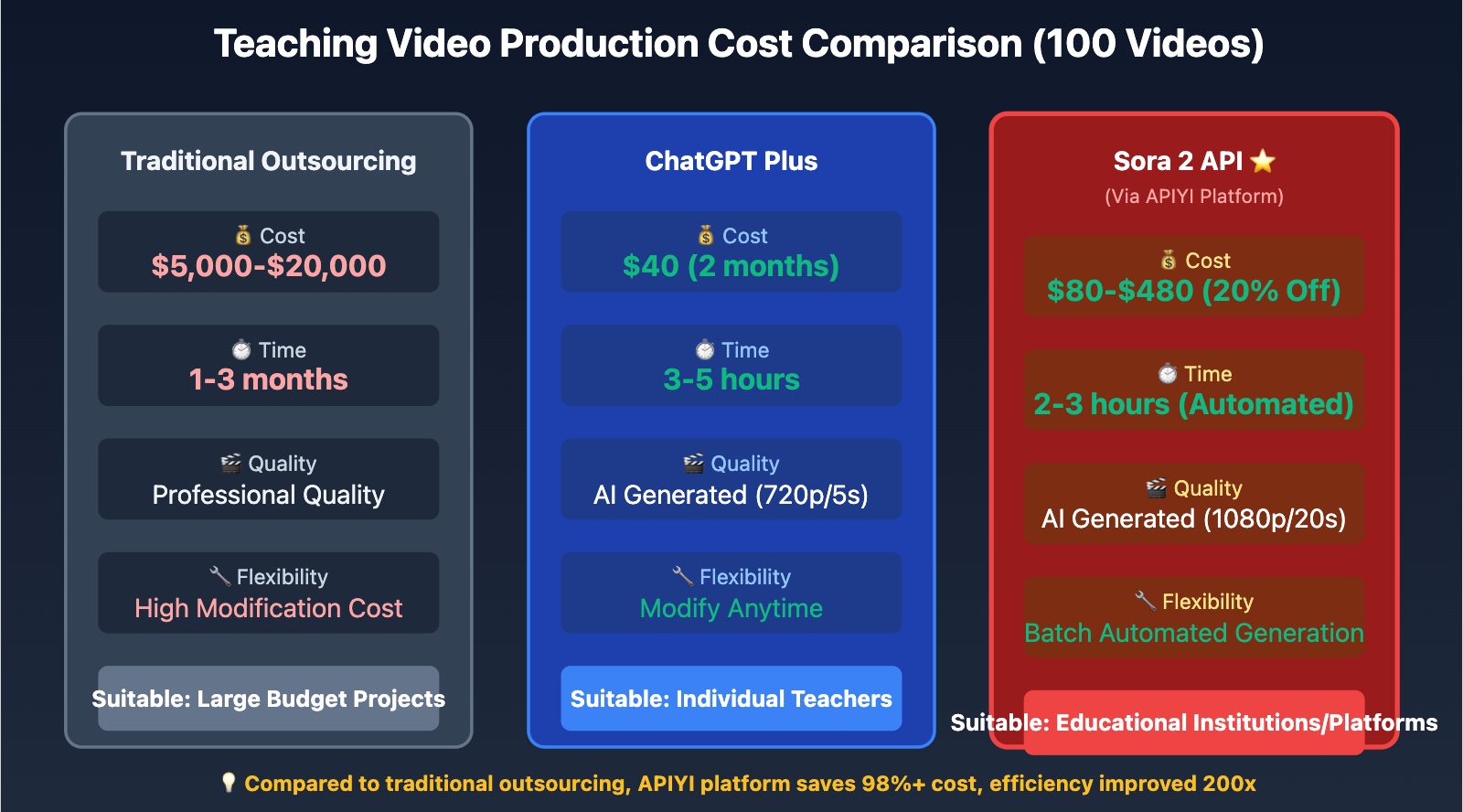Click the main title Teaching Video Production Cost Comparison
Image resolution: width=1463 pixels, height=812 pixels.
tap(739, 44)
